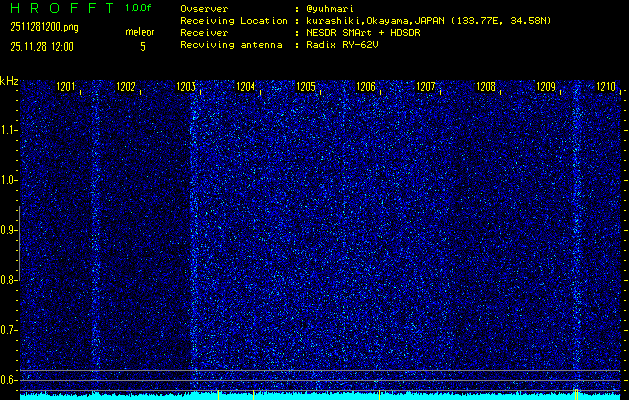
Task: Click the double yellow meteor marker after 1209
Action: pos(576,394)
